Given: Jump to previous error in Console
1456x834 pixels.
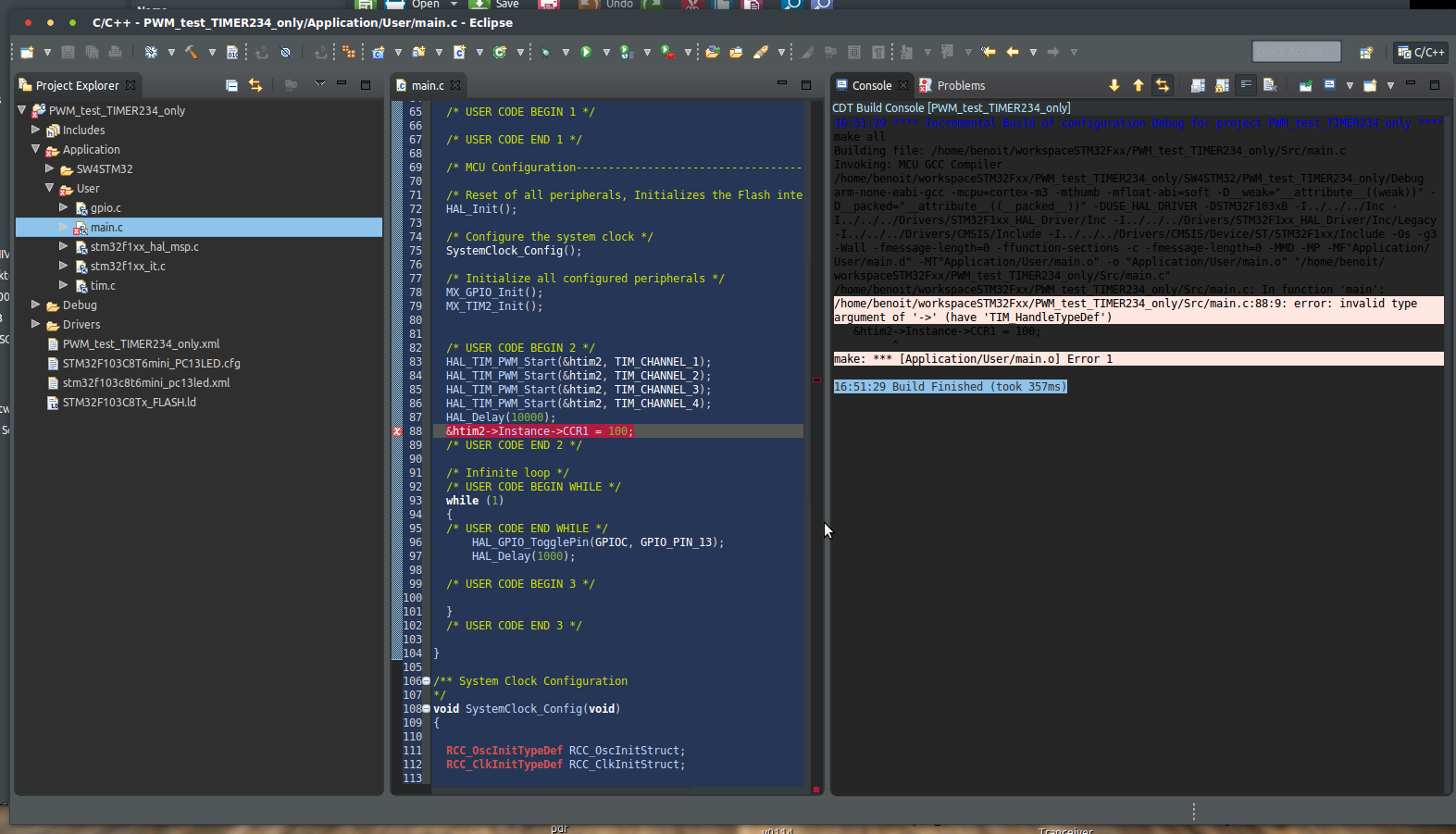Looking at the screenshot, I should [1139, 85].
